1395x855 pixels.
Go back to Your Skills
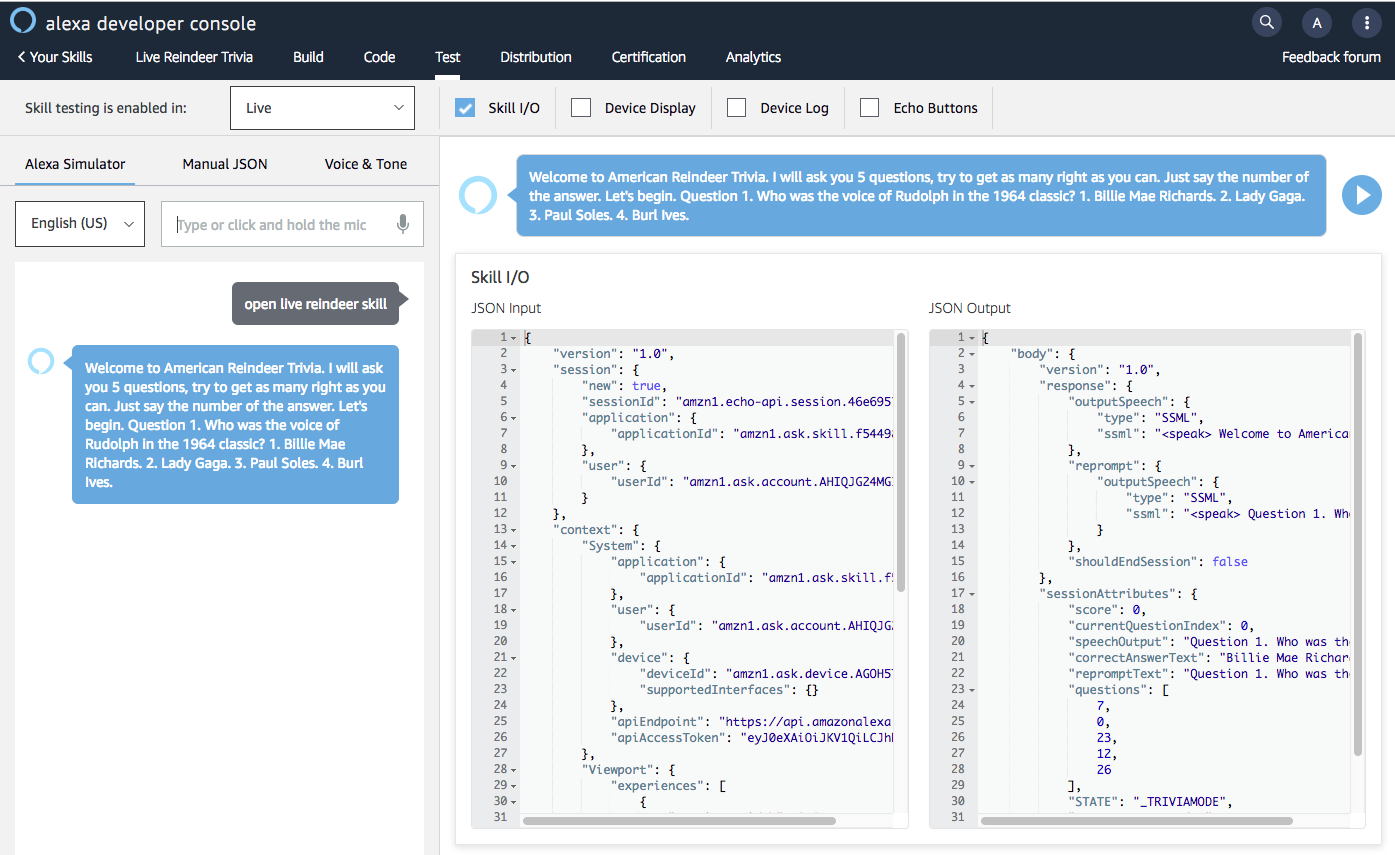click(55, 57)
